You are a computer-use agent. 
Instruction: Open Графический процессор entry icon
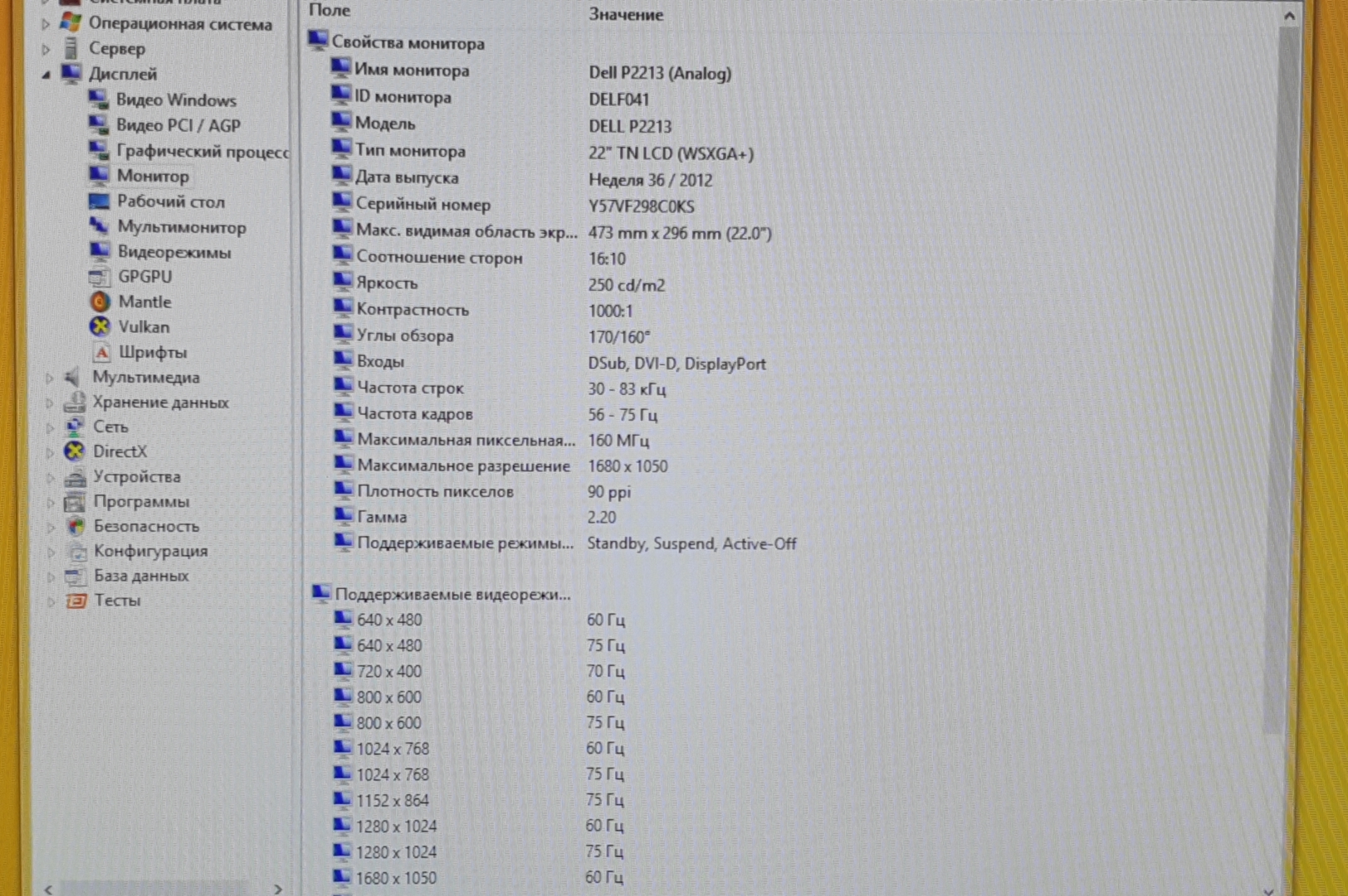click(x=99, y=150)
